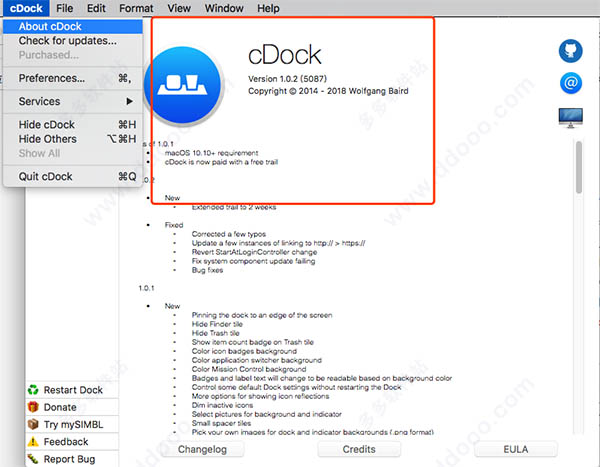Click the Version 1.0.2 (5087) text
The image size is (600, 467).
[x=287, y=79]
